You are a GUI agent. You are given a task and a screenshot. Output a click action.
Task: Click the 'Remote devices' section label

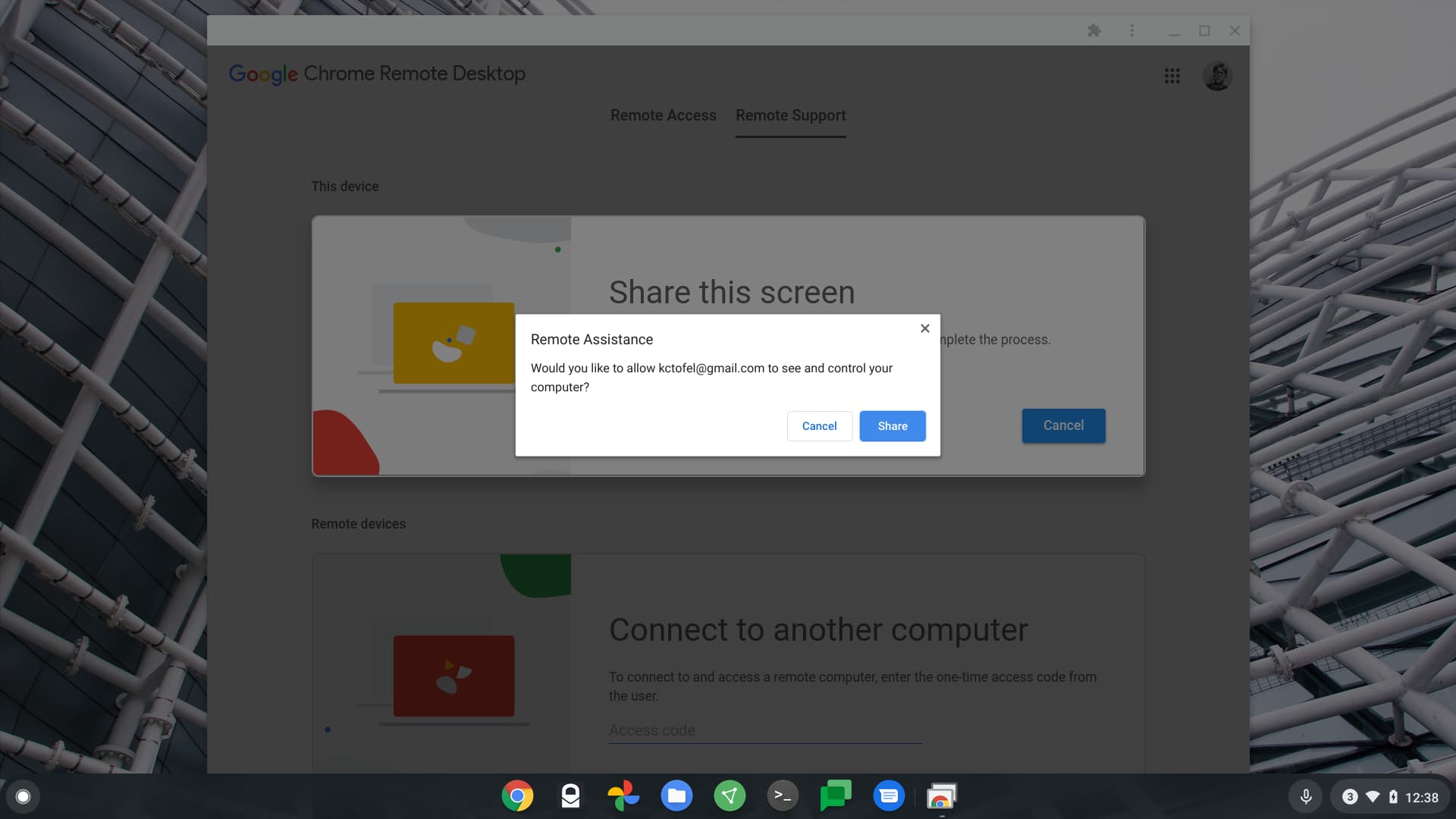[359, 524]
